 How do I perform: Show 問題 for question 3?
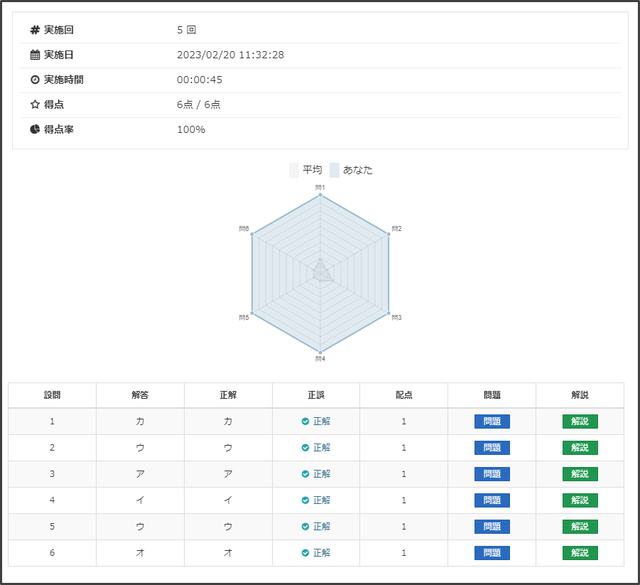491,474
